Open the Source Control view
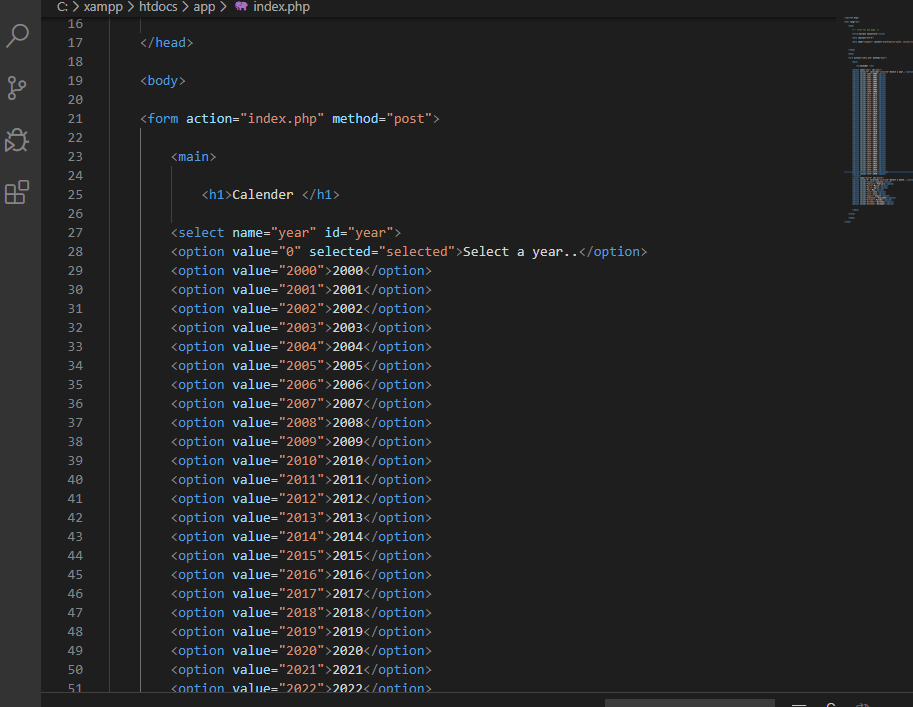 click(x=17, y=88)
